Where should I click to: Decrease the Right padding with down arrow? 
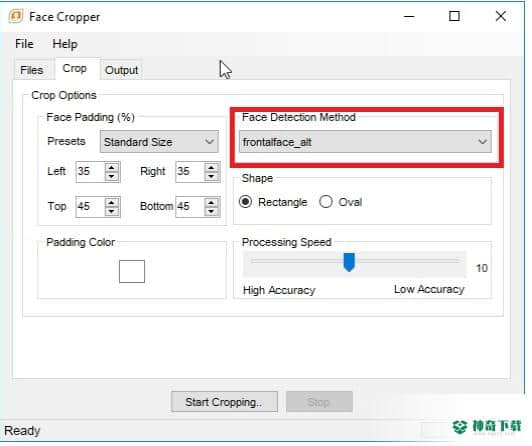(211, 176)
